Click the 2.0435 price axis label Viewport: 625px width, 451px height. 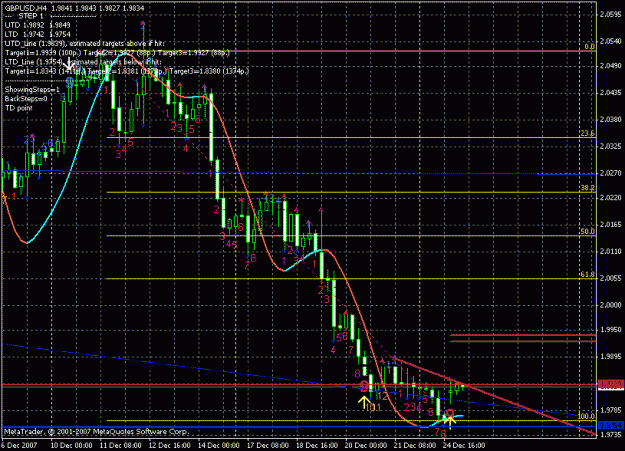[611, 93]
